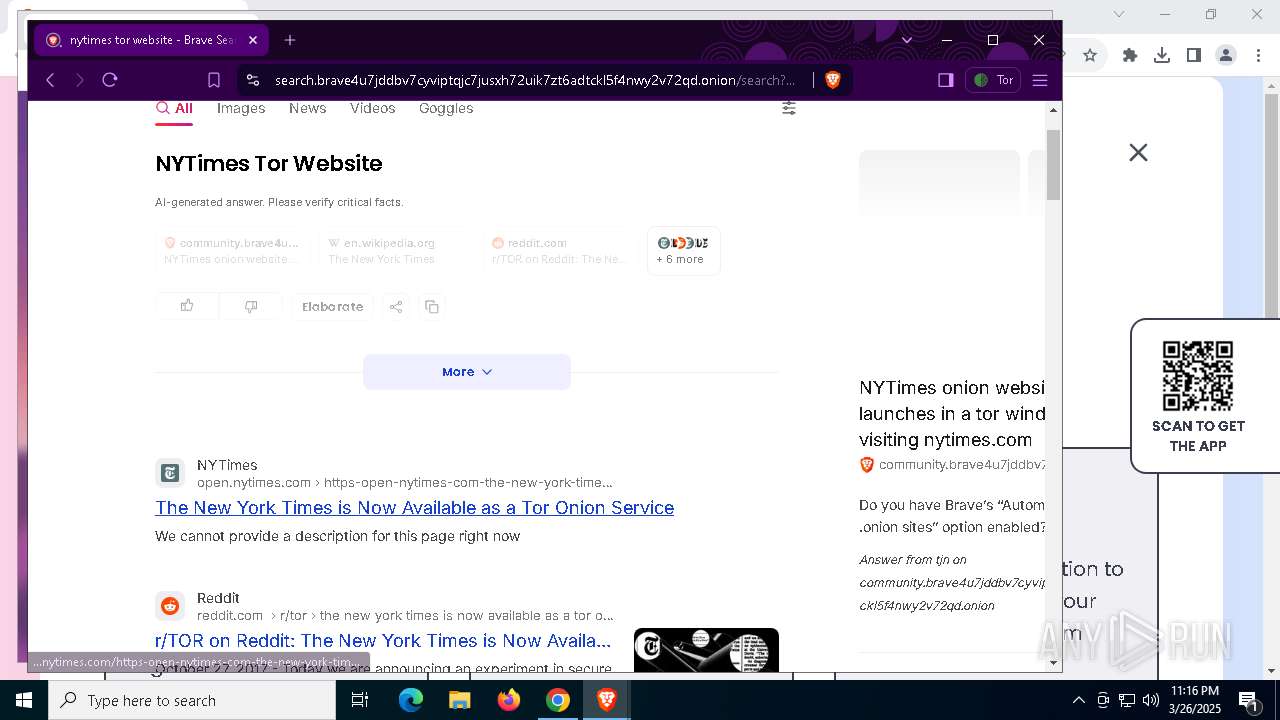Open NYTimes Tor Onion Service result

point(414,507)
